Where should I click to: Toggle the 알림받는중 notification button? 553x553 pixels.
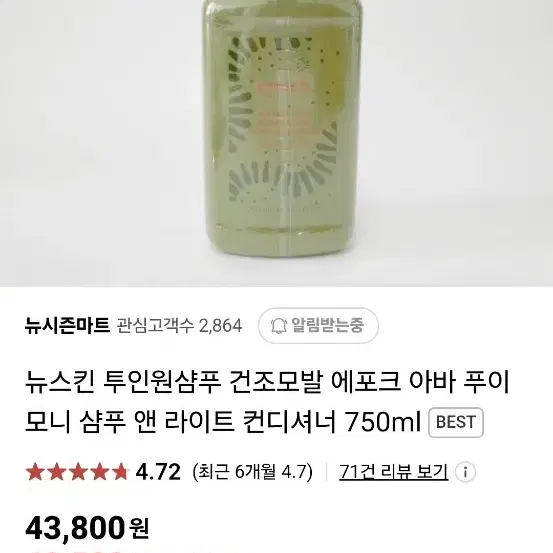[318, 326]
